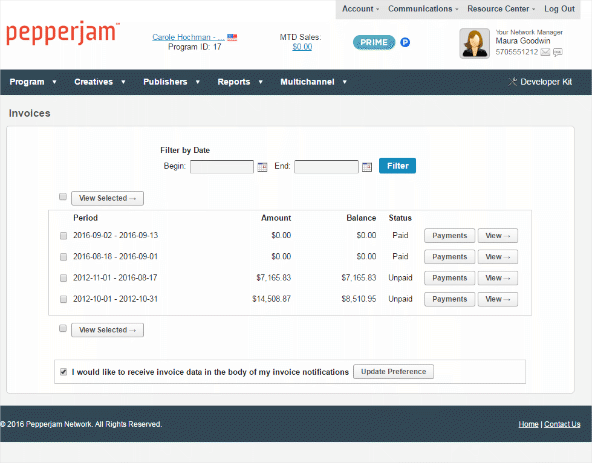Click the network manager avatar photo
The height and width of the screenshot is (463, 592).
(475, 43)
